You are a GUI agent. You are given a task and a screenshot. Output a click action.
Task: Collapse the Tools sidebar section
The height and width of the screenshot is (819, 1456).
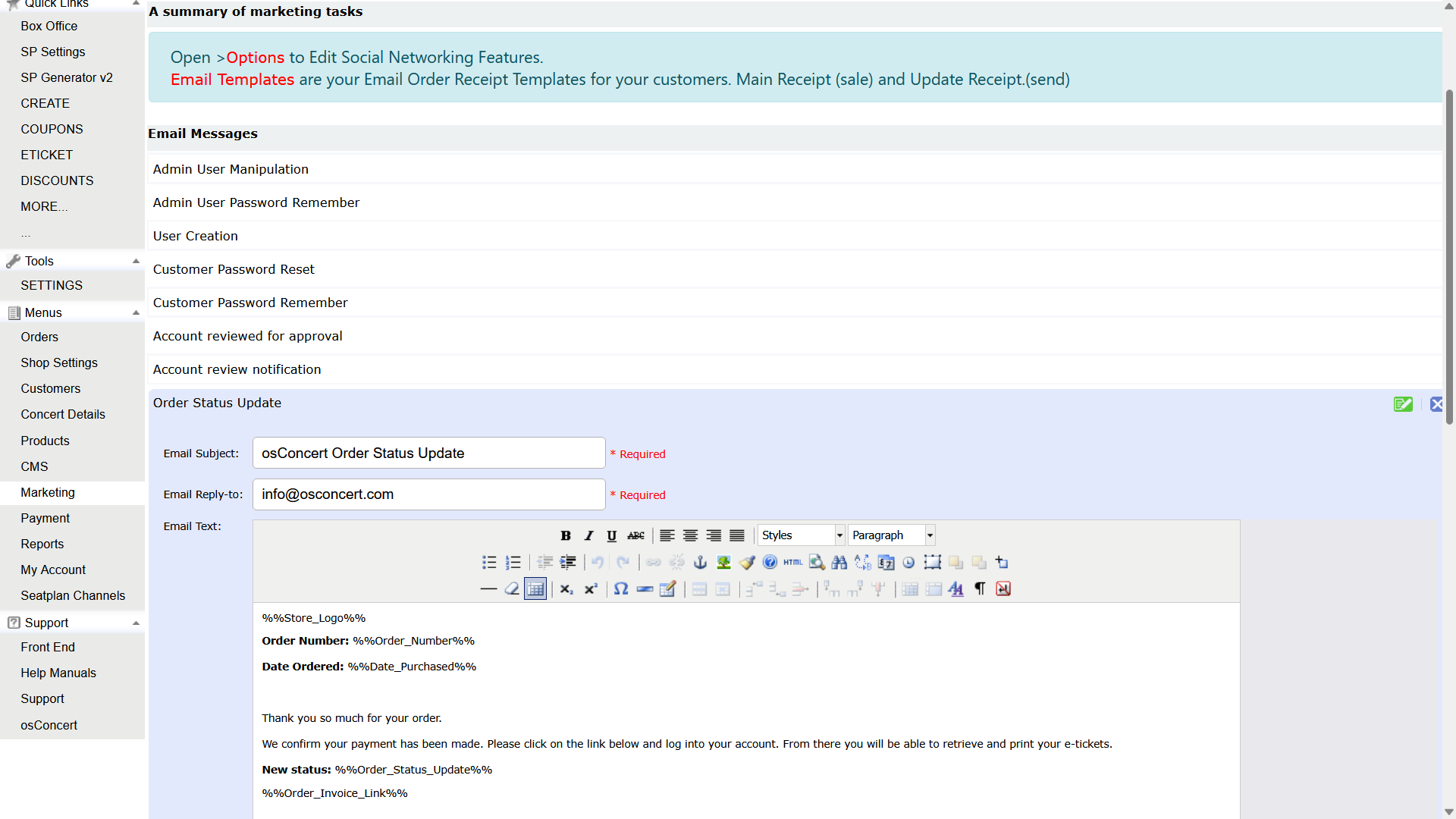[136, 261]
